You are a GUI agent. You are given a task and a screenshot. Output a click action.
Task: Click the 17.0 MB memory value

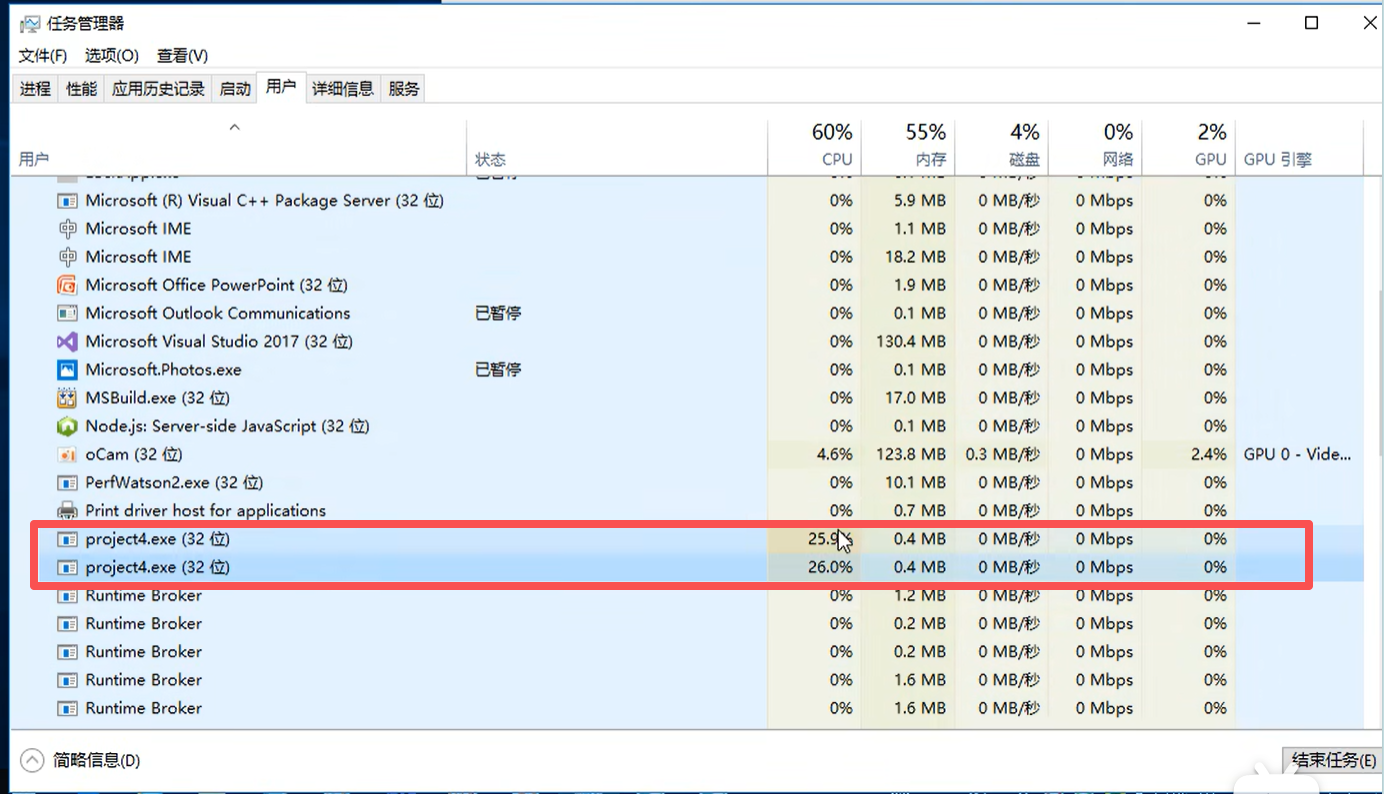tap(916, 398)
